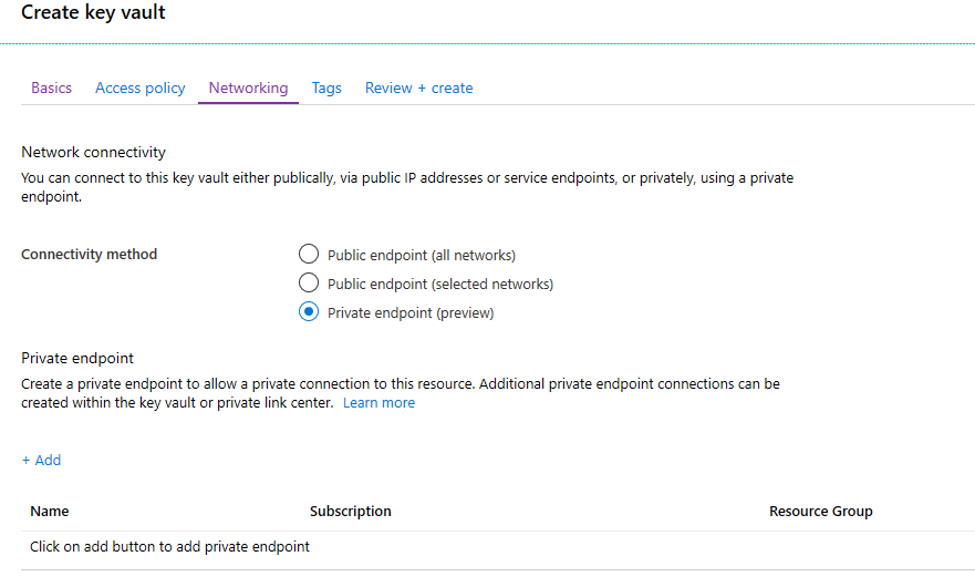Open the Basics tab
Viewport: 975px width, 587px height.
(x=51, y=88)
